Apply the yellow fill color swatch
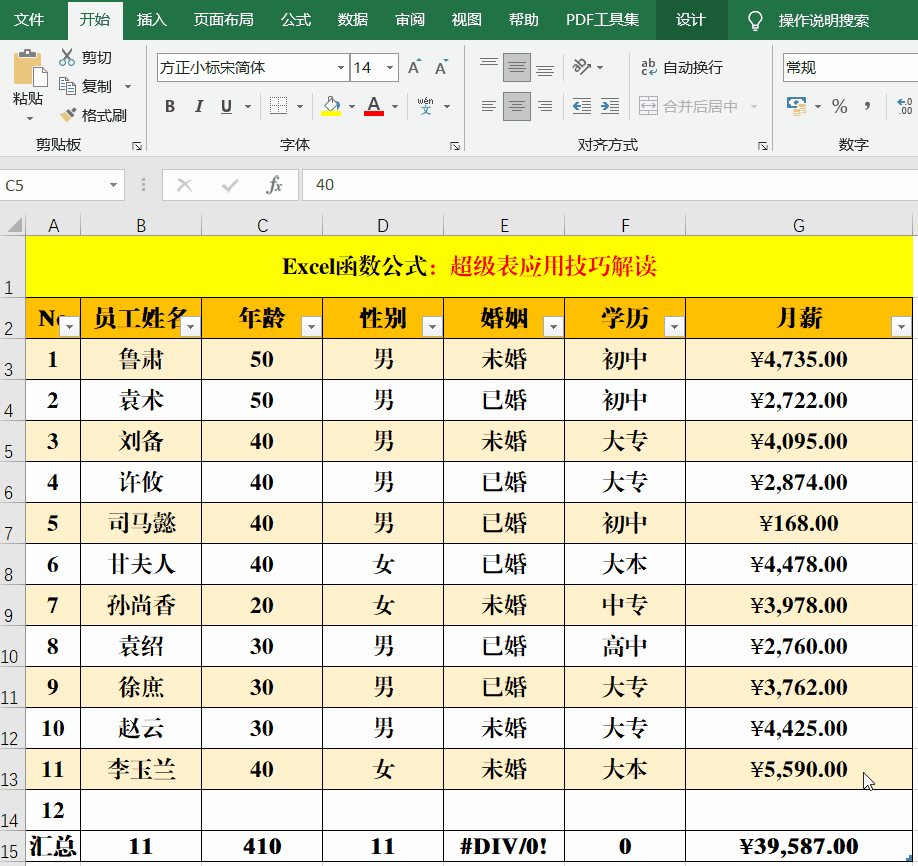Screen dimensions: 918x866 click(331, 106)
